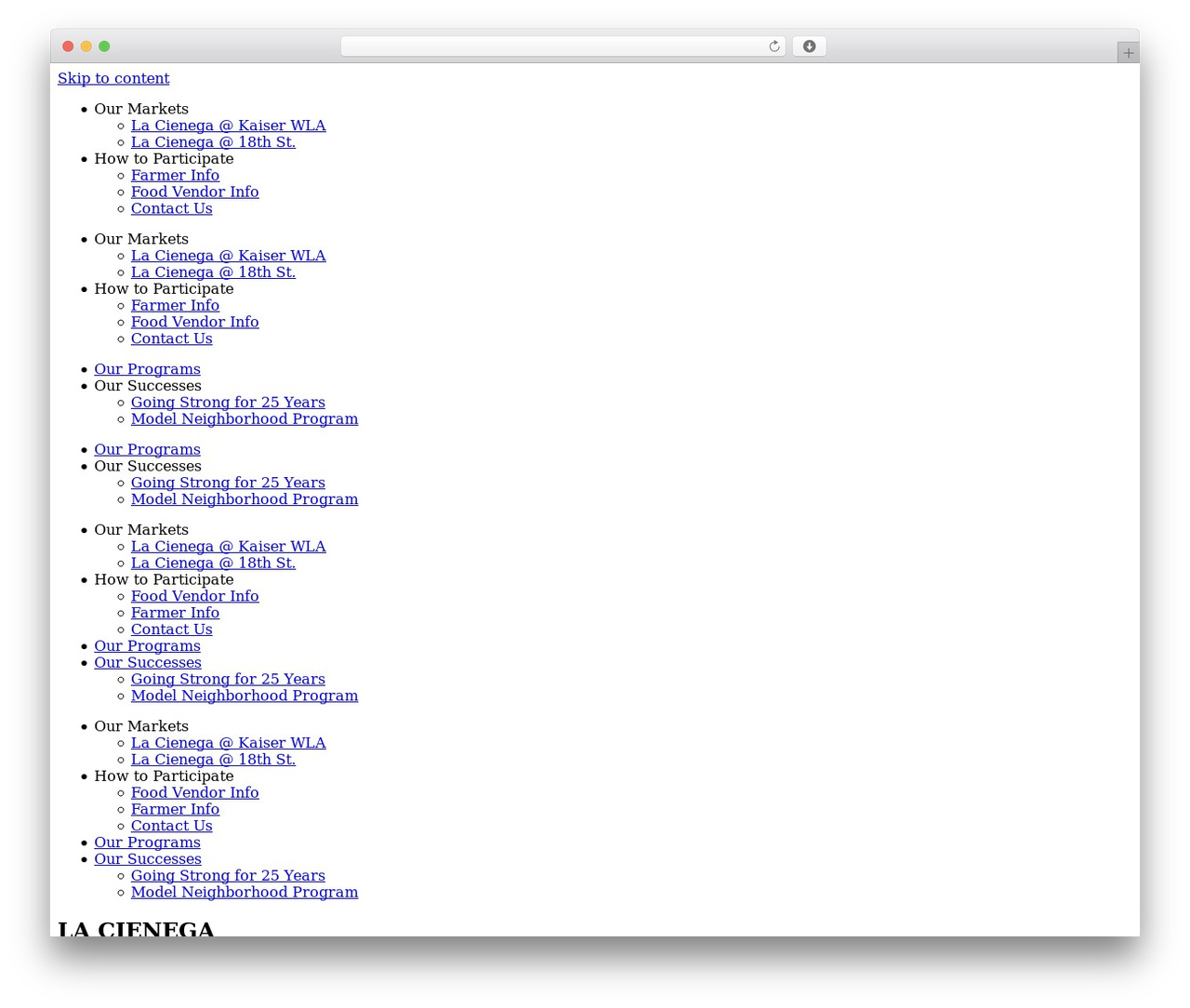
Task: Open the last Our Successes link
Action: [147, 859]
